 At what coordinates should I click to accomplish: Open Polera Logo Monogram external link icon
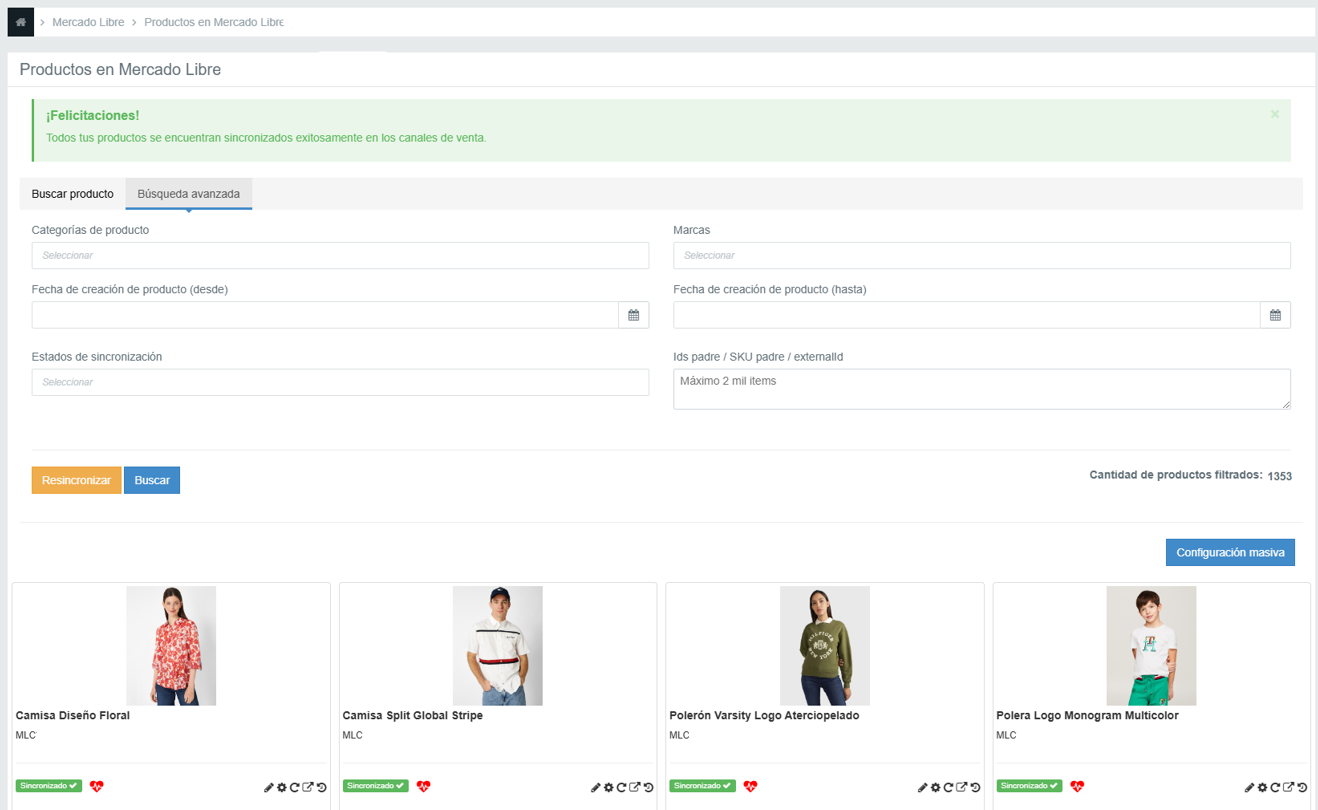coord(1289,788)
